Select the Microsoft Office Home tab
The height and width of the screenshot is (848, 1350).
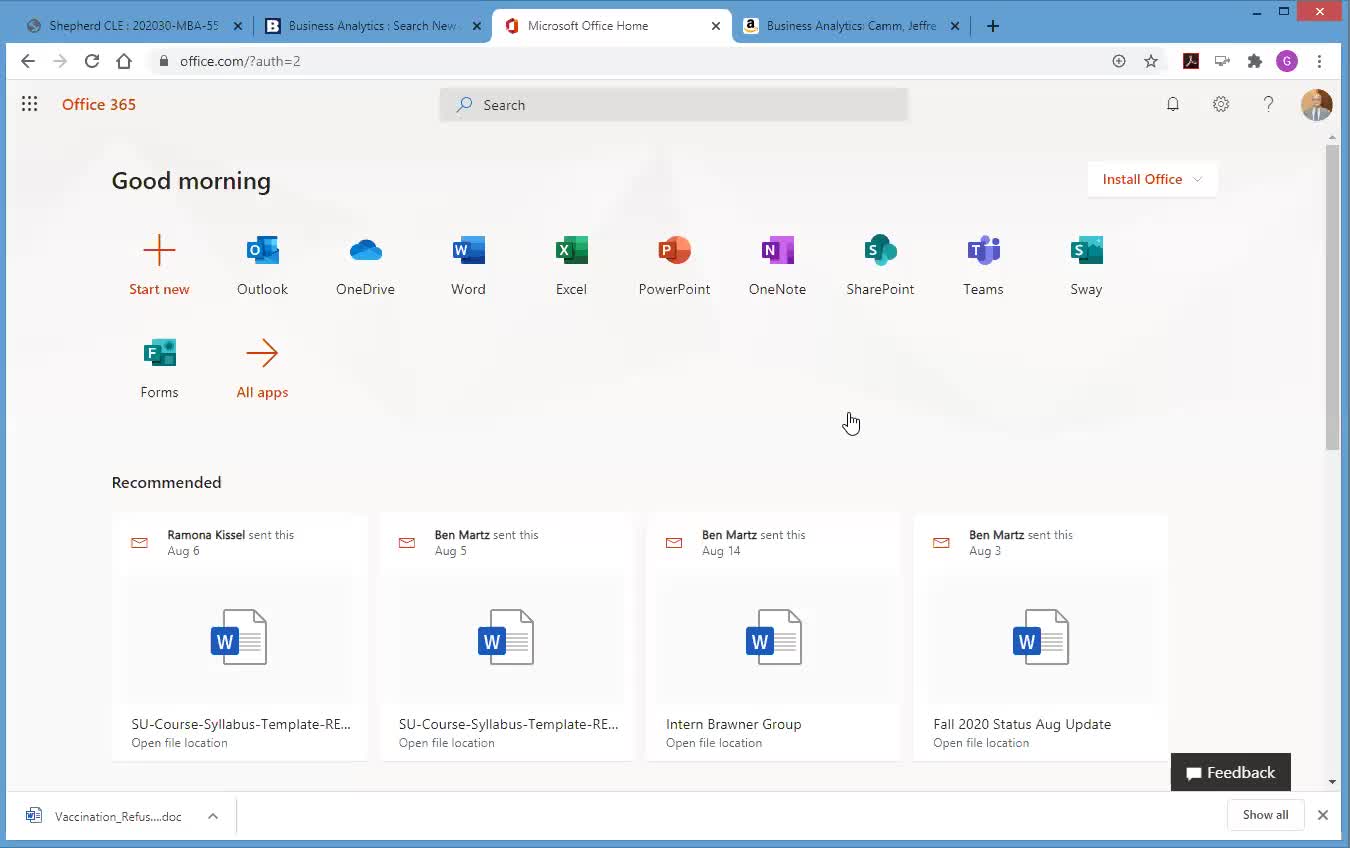[612, 26]
